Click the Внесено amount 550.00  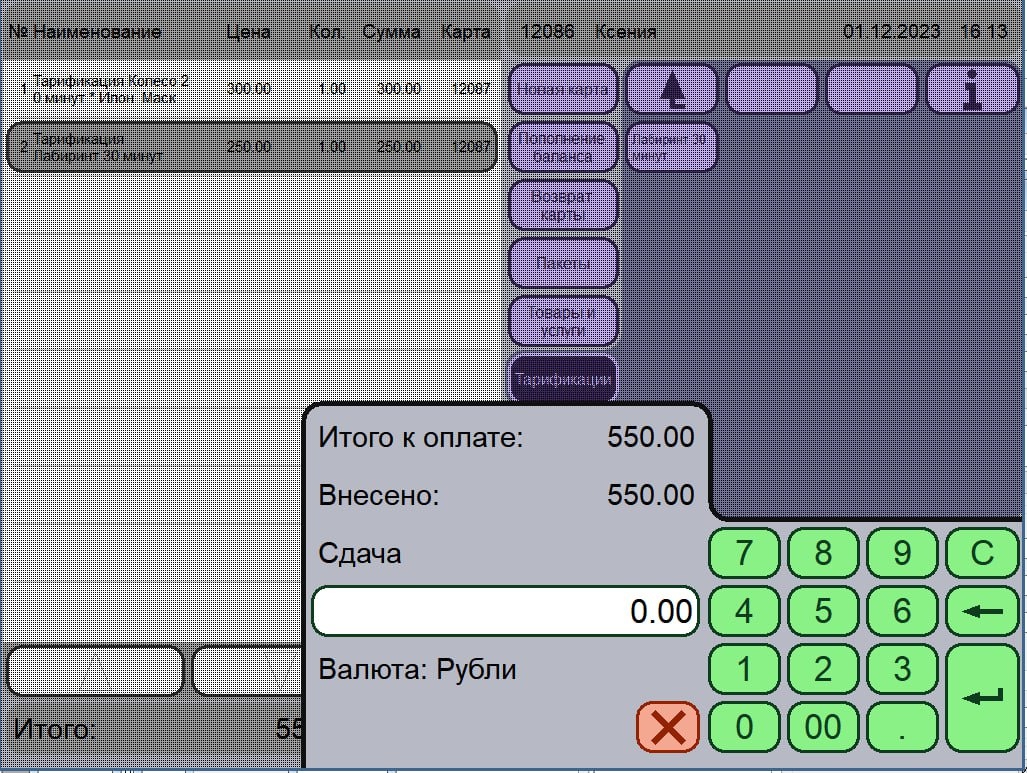pos(650,495)
